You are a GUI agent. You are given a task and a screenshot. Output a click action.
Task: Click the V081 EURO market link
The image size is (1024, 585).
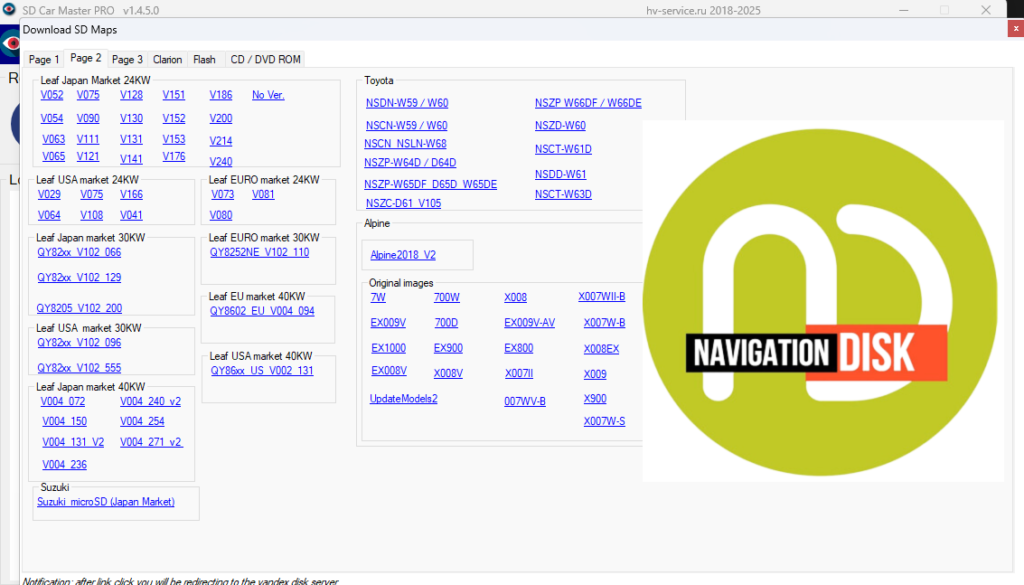263,194
